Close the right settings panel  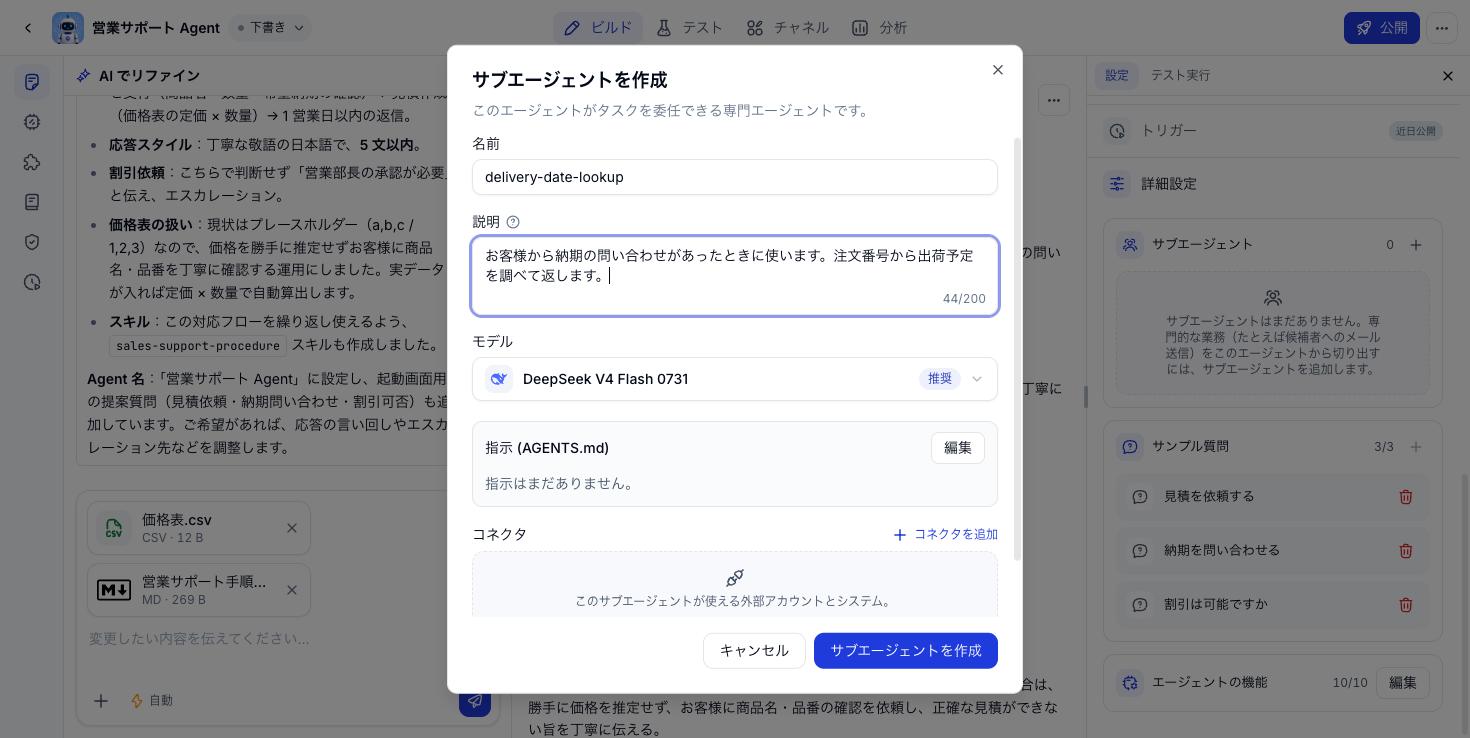(1448, 76)
